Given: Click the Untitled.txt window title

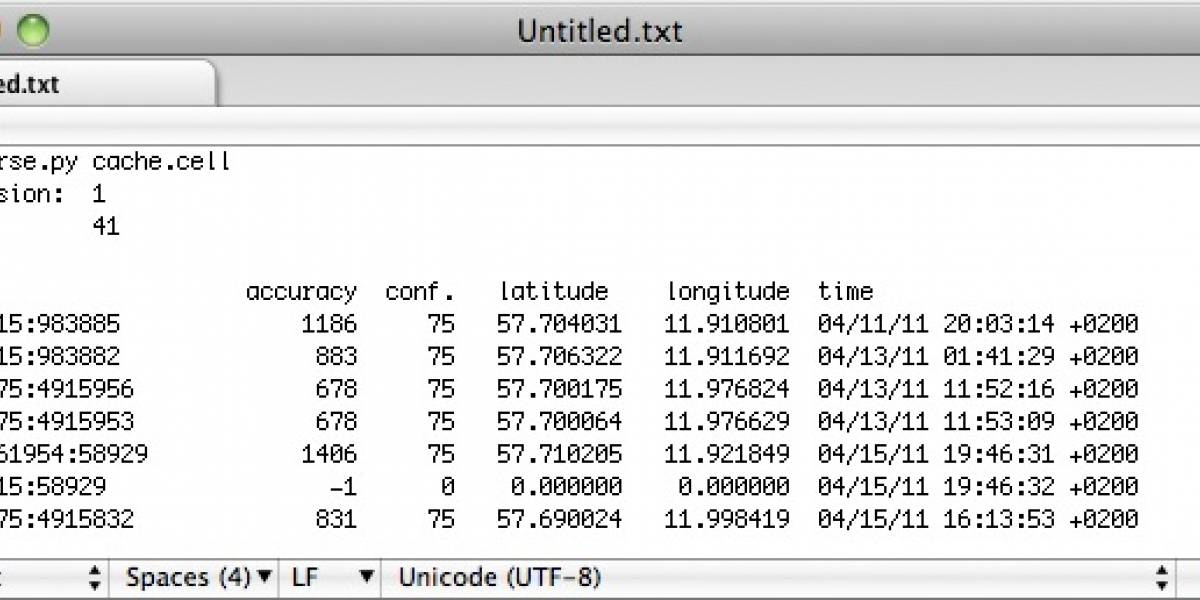Looking at the screenshot, I should tap(600, 31).
